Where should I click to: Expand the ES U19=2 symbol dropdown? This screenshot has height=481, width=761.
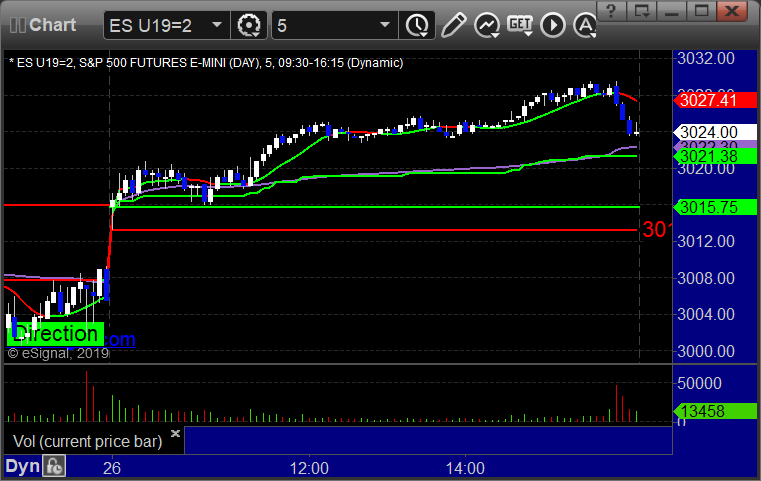216,25
